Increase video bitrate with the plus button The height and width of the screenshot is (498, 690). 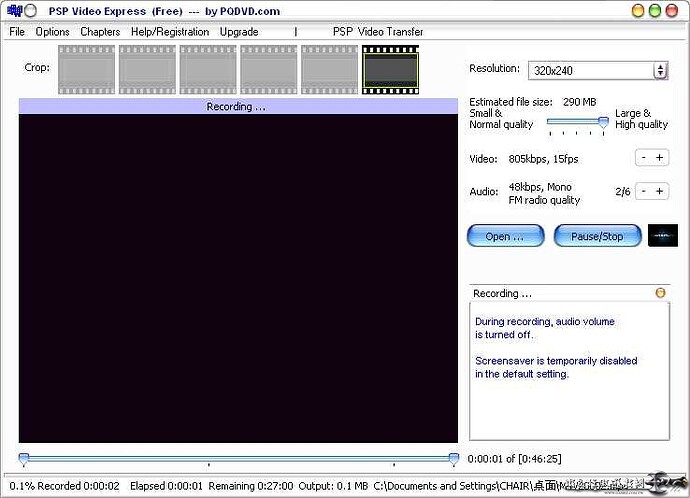pos(659,157)
